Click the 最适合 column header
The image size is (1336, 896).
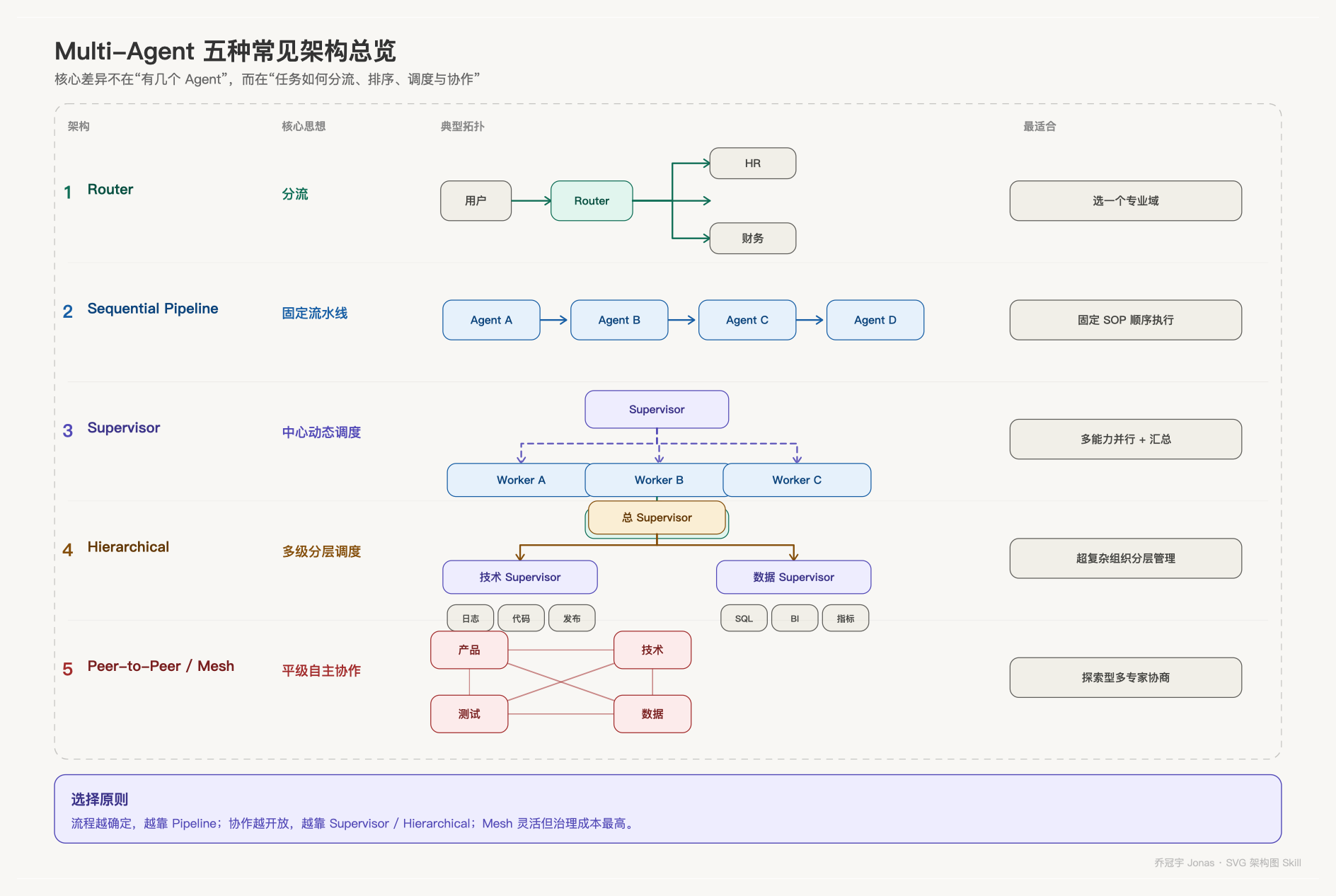[x=1040, y=127]
